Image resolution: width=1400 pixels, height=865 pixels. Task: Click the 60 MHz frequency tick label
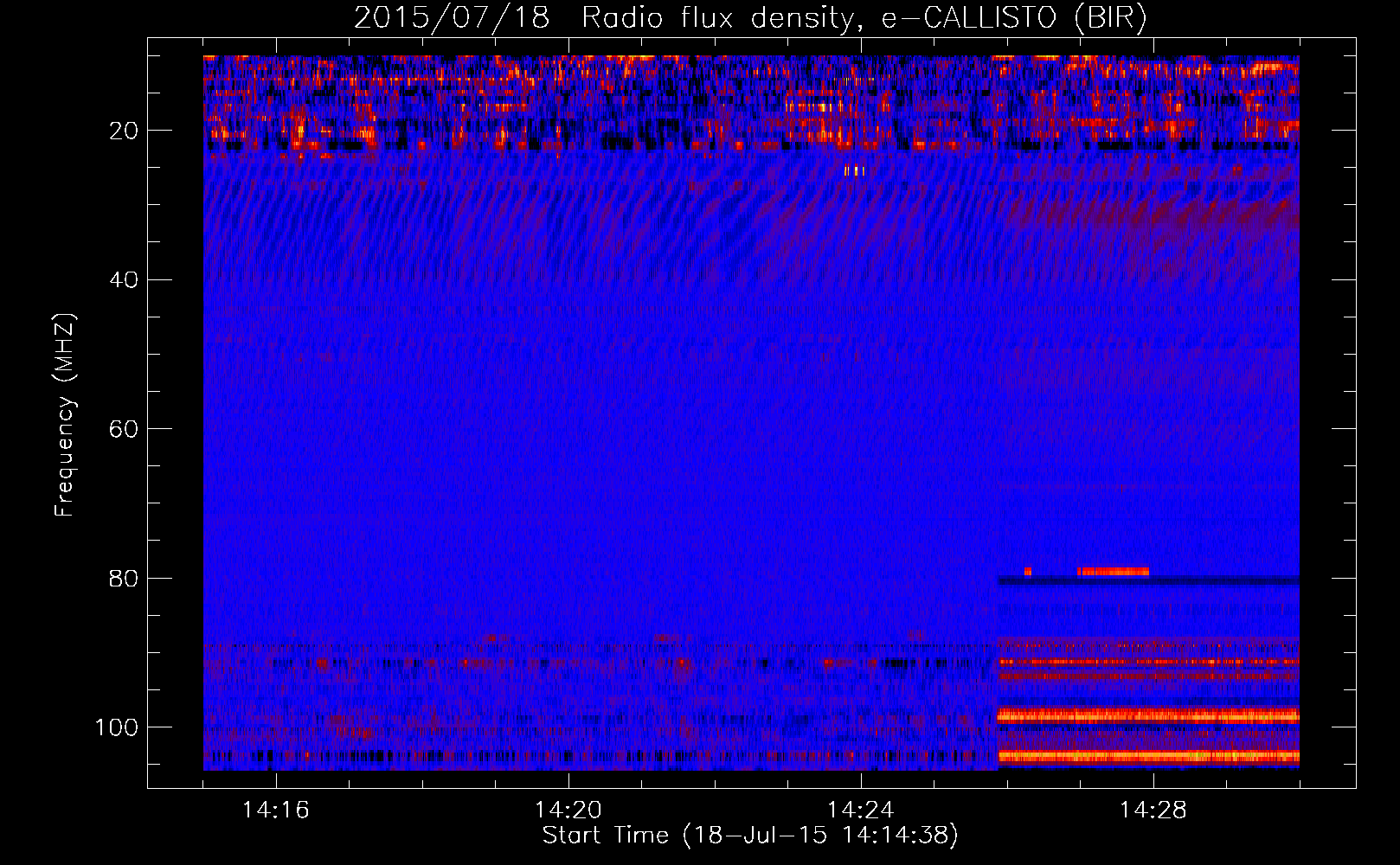click(125, 429)
